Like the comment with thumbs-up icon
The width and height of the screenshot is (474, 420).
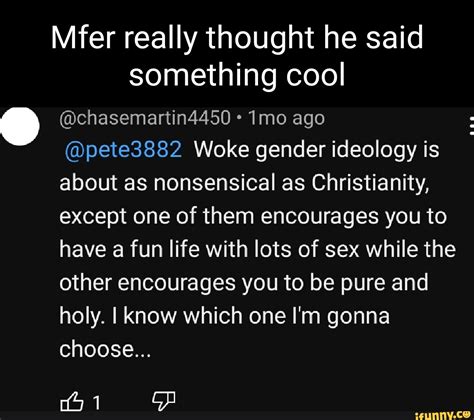[x=71, y=401]
